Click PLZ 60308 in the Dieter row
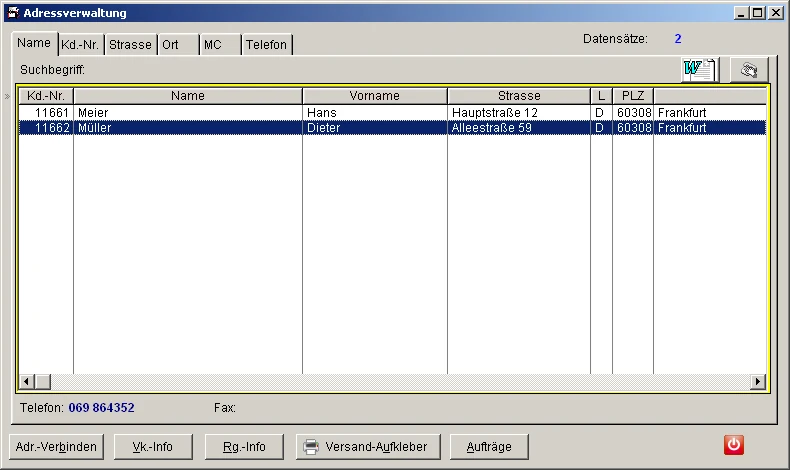This screenshot has height=470, width=790. [x=634, y=127]
